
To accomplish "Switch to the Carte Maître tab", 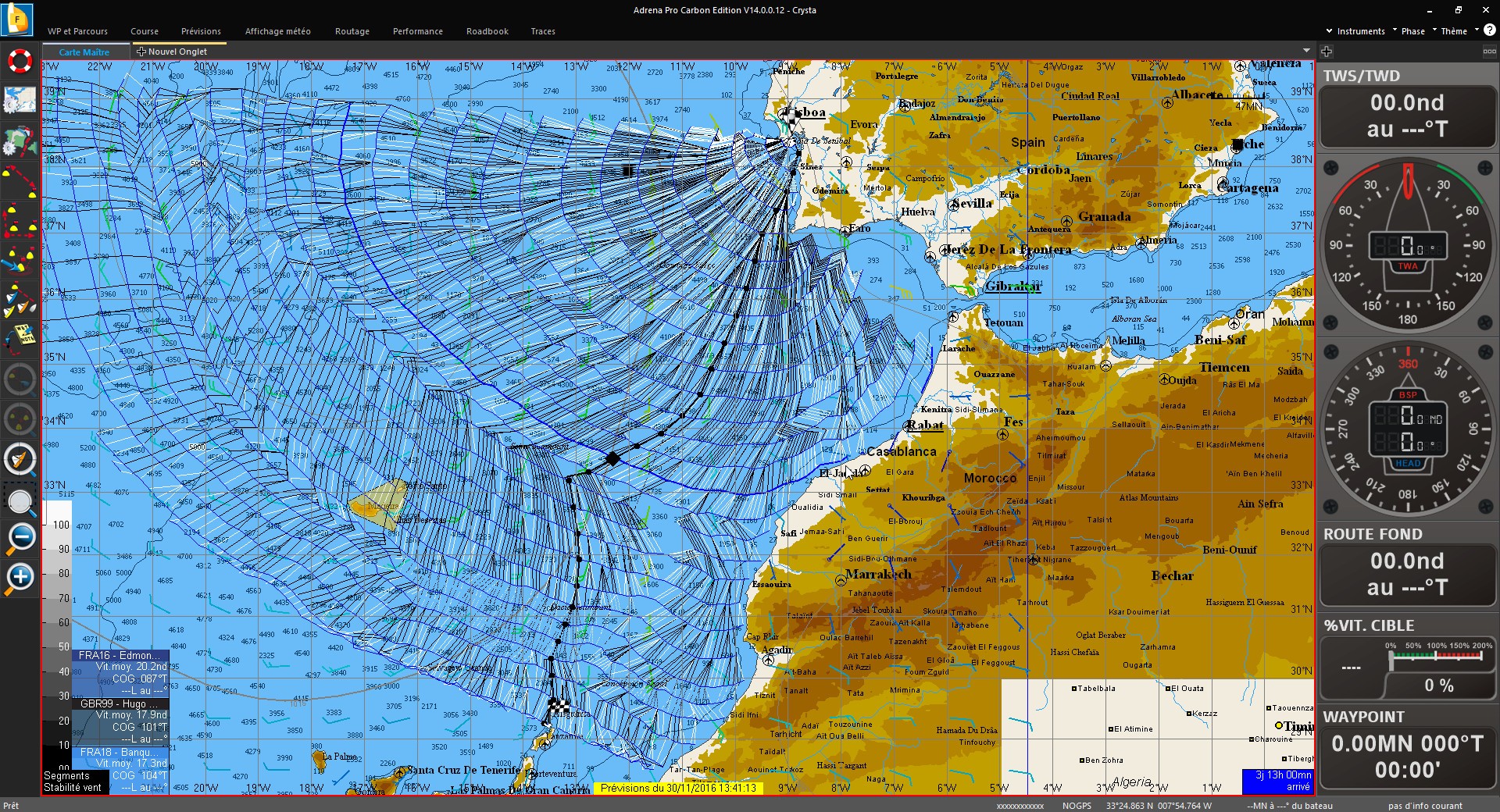I will point(84,52).
